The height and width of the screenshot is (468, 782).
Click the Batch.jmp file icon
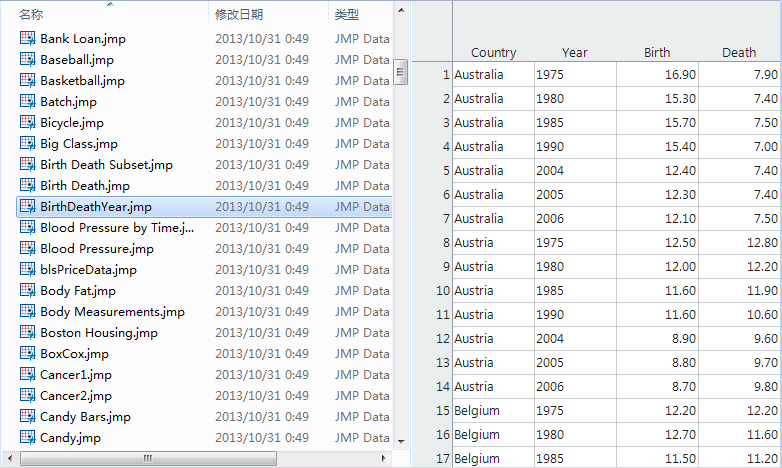pos(27,101)
